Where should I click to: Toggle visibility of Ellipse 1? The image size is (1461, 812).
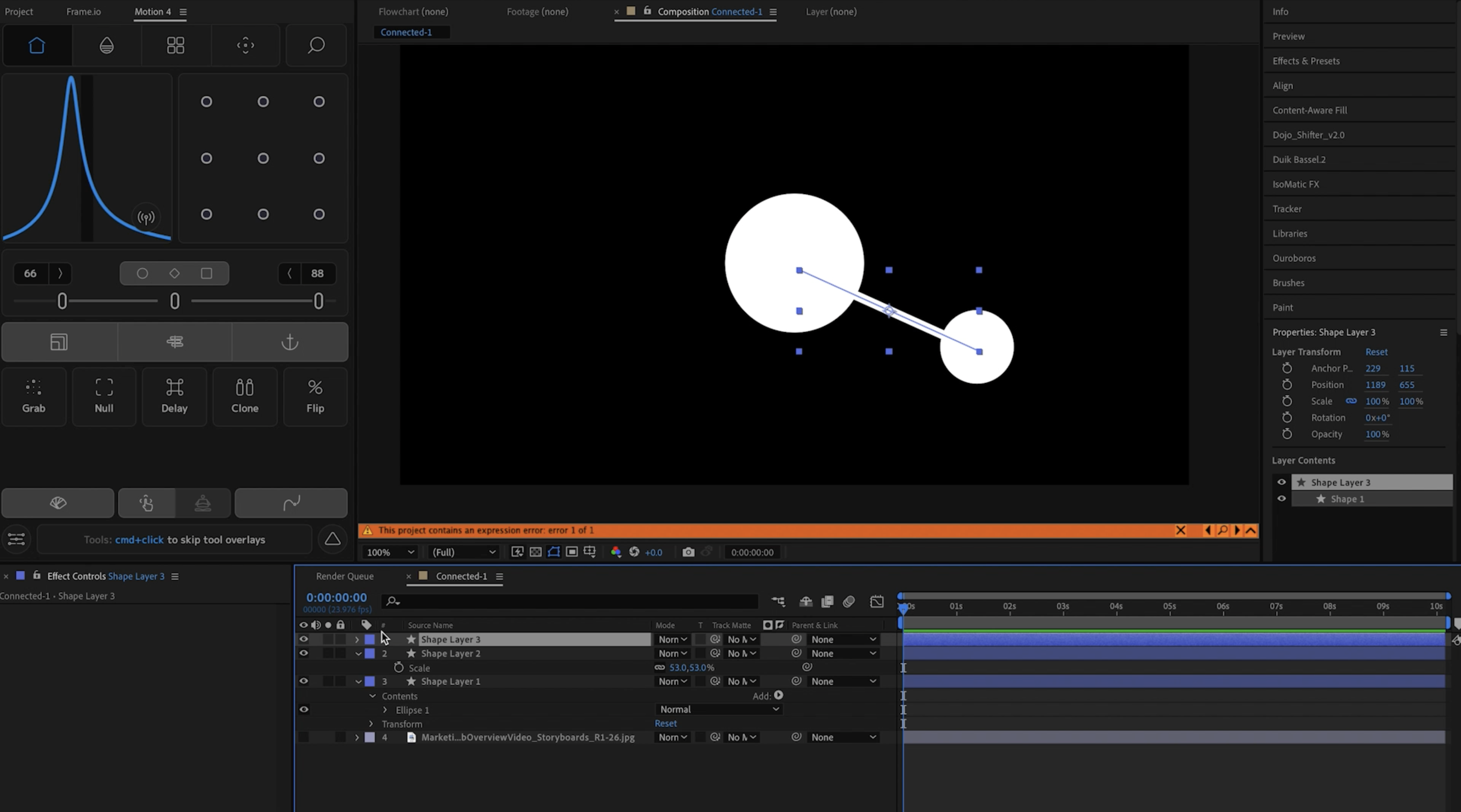304,709
